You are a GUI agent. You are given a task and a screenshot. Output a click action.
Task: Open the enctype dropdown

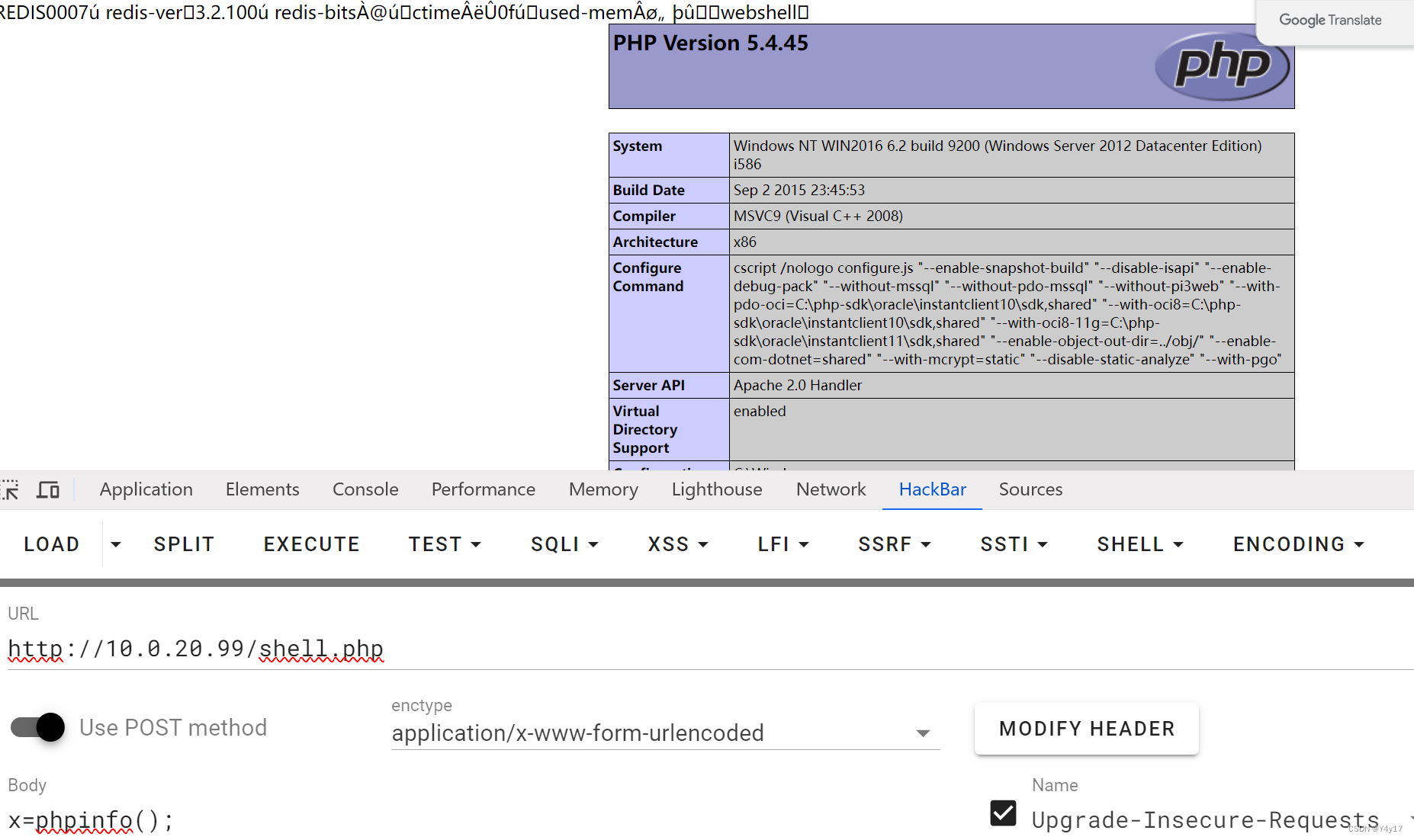[x=665, y=733]
